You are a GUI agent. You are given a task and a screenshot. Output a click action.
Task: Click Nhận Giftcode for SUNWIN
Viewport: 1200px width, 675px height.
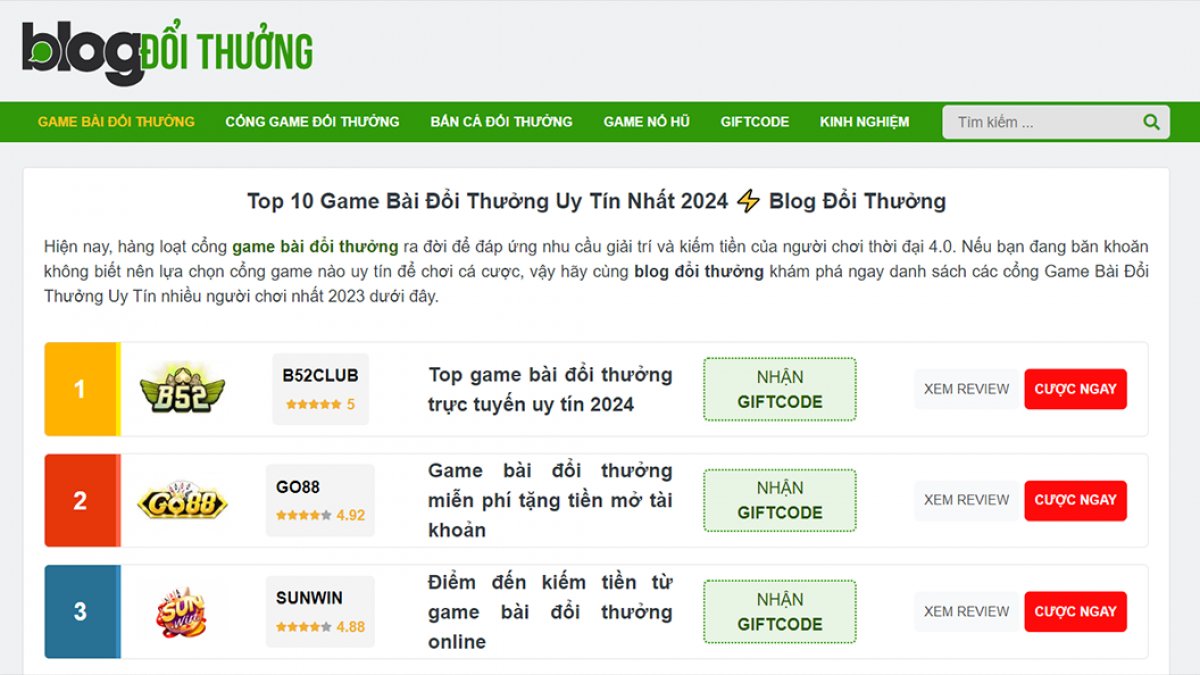(779, 612)
